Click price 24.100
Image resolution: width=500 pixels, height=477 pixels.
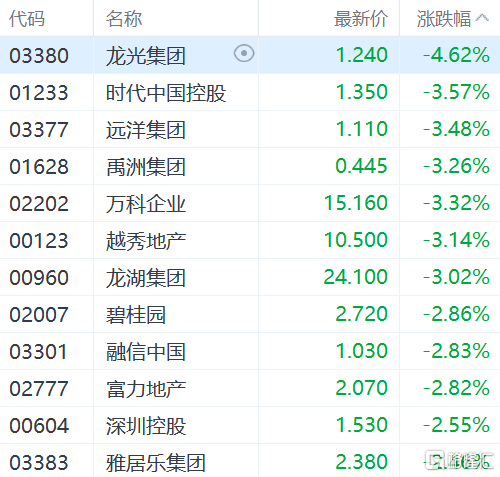[356, 277]
